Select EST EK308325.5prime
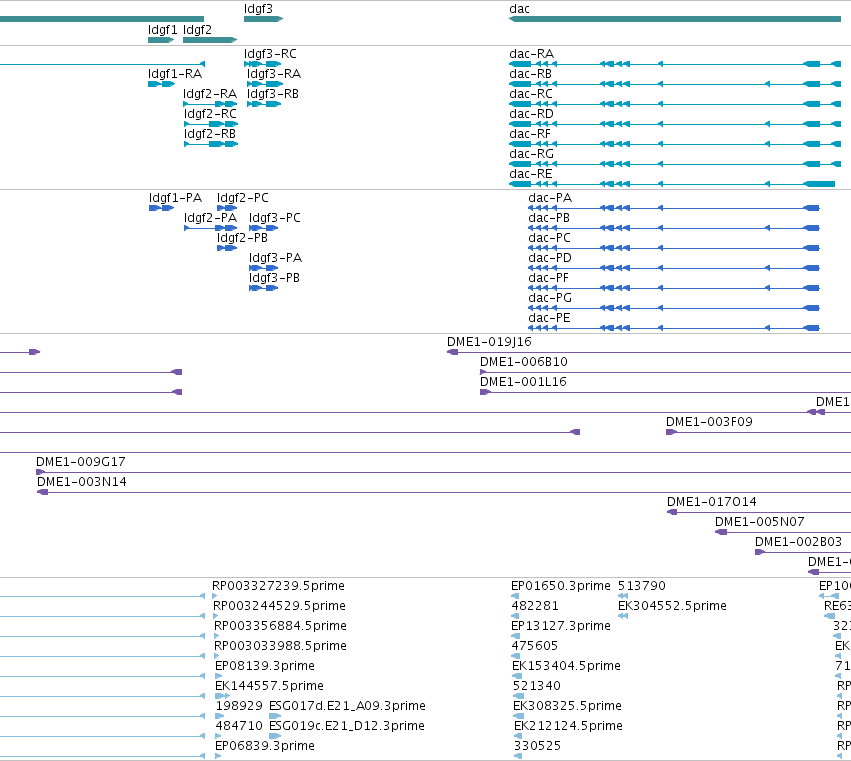 point(517,716)
